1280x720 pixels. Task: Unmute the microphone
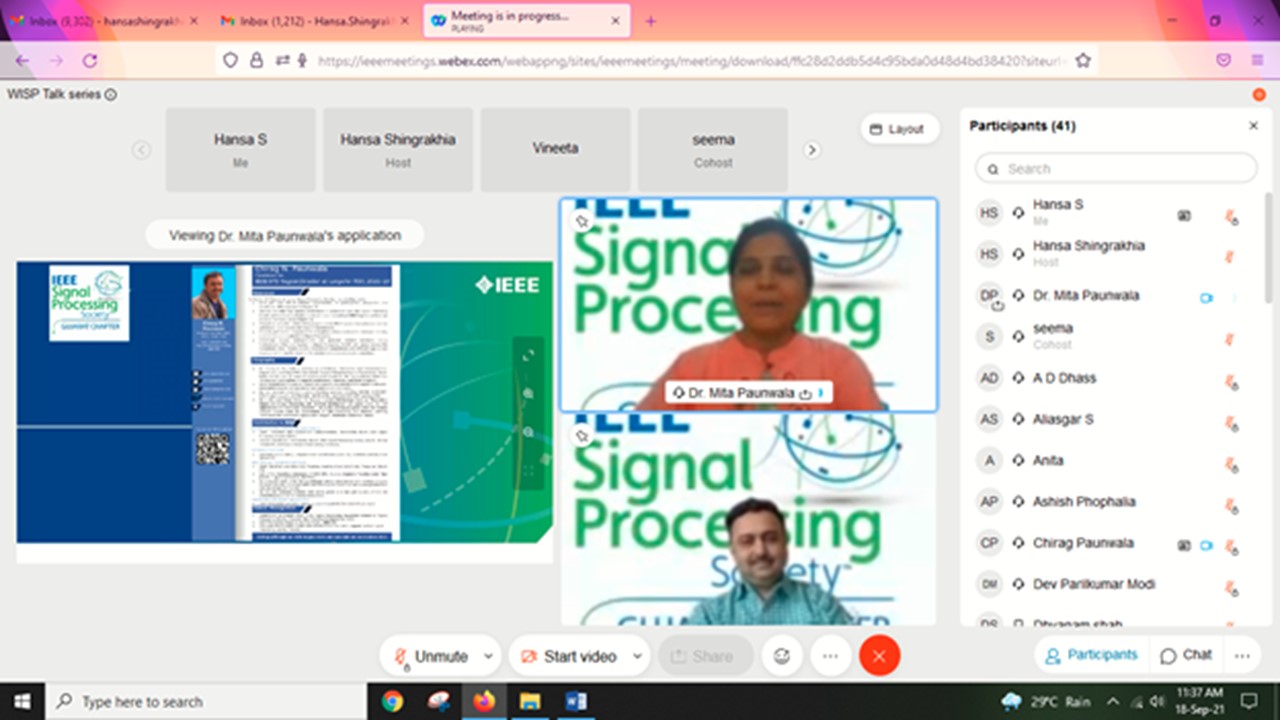[431, 656]
